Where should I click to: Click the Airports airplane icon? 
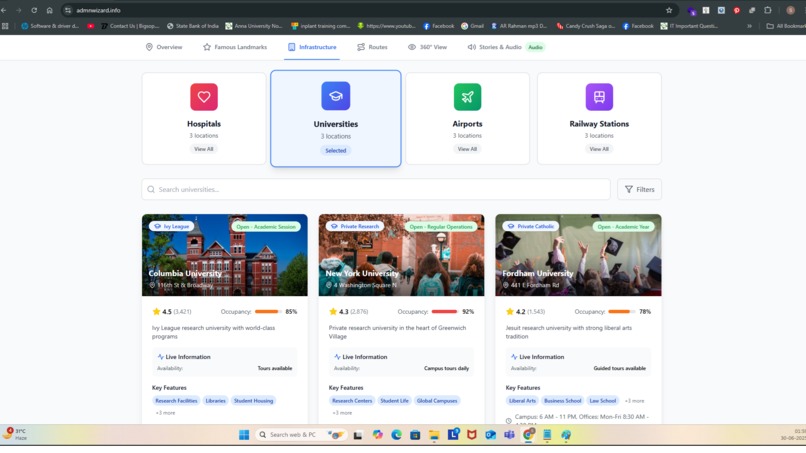[x=467, y=97]
